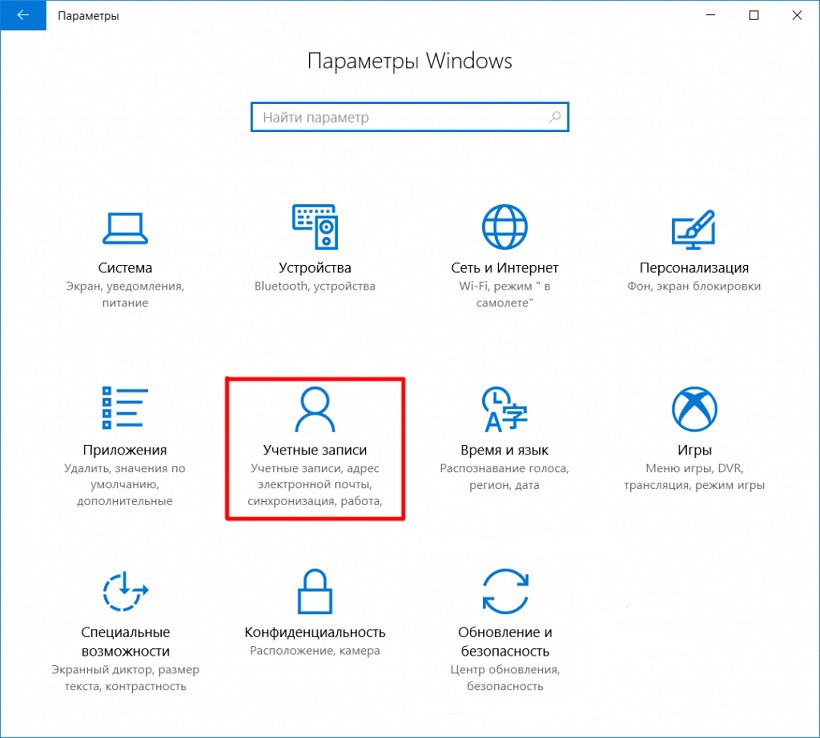The width and height of the screenshot is (820, 738).
Task: Open the Игры Xbox icon
Action: [x=694, y=409]
